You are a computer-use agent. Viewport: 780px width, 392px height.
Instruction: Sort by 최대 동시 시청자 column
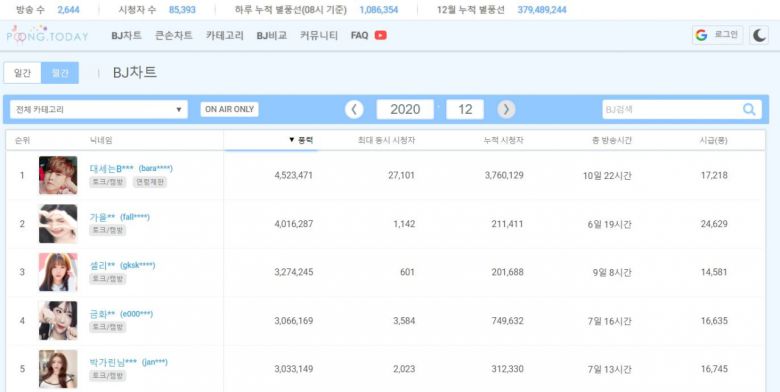(386, 140)
